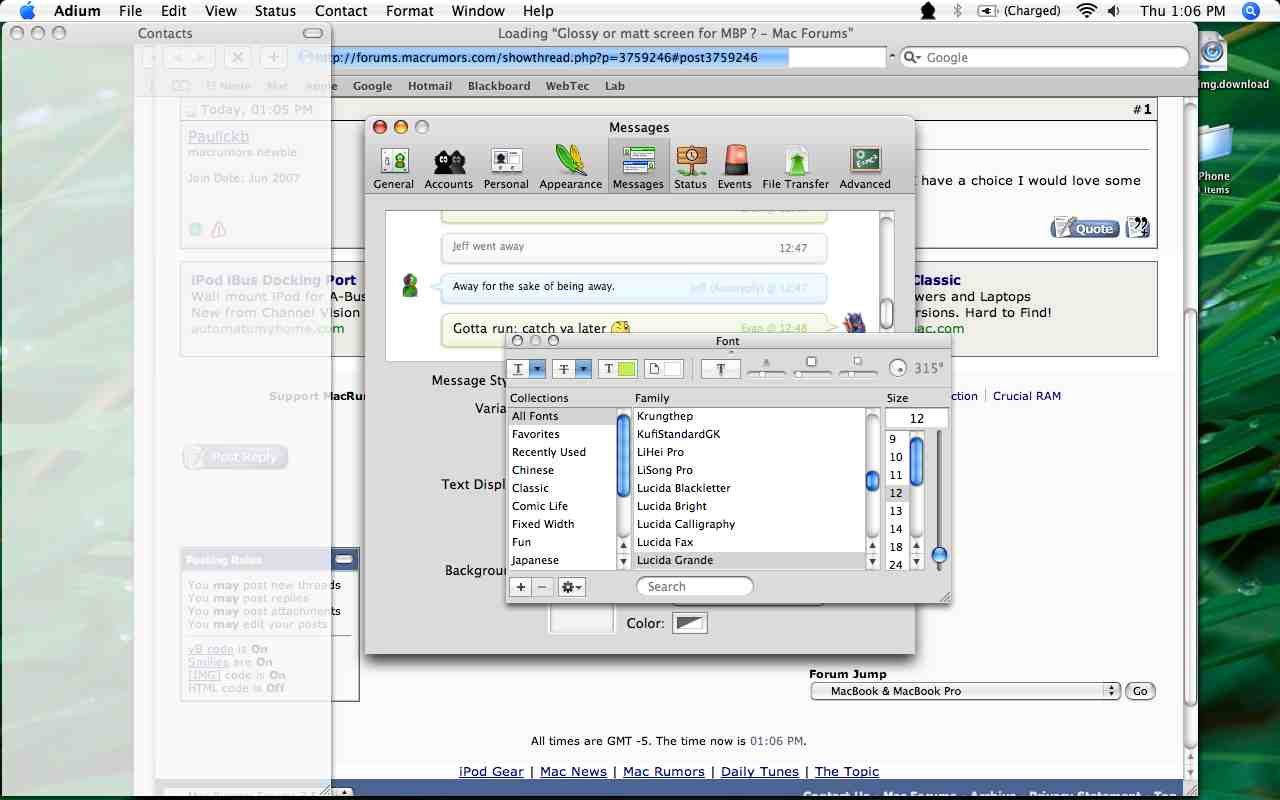
Task: Click the document color button in Font panel
Action: (663, 369)
